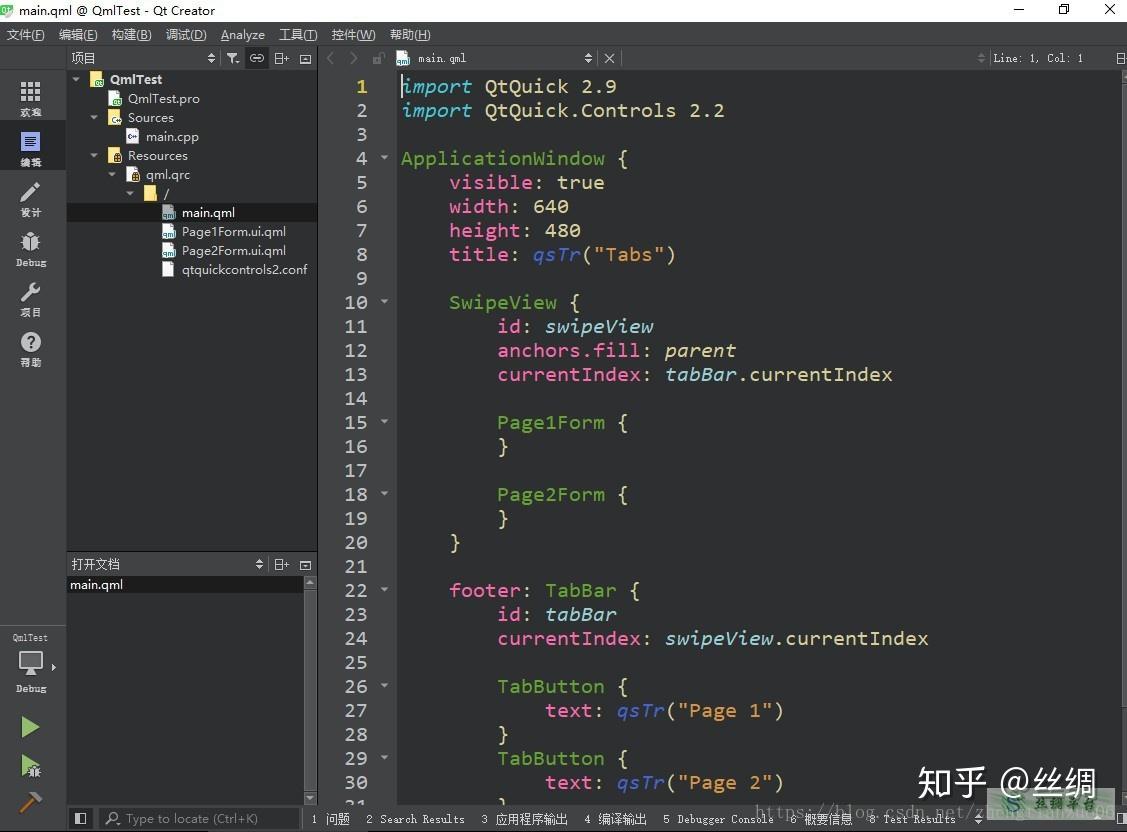Click the Type to locate search field
The width and height of the screenshot is (1127, 832).
coord(200,818)
